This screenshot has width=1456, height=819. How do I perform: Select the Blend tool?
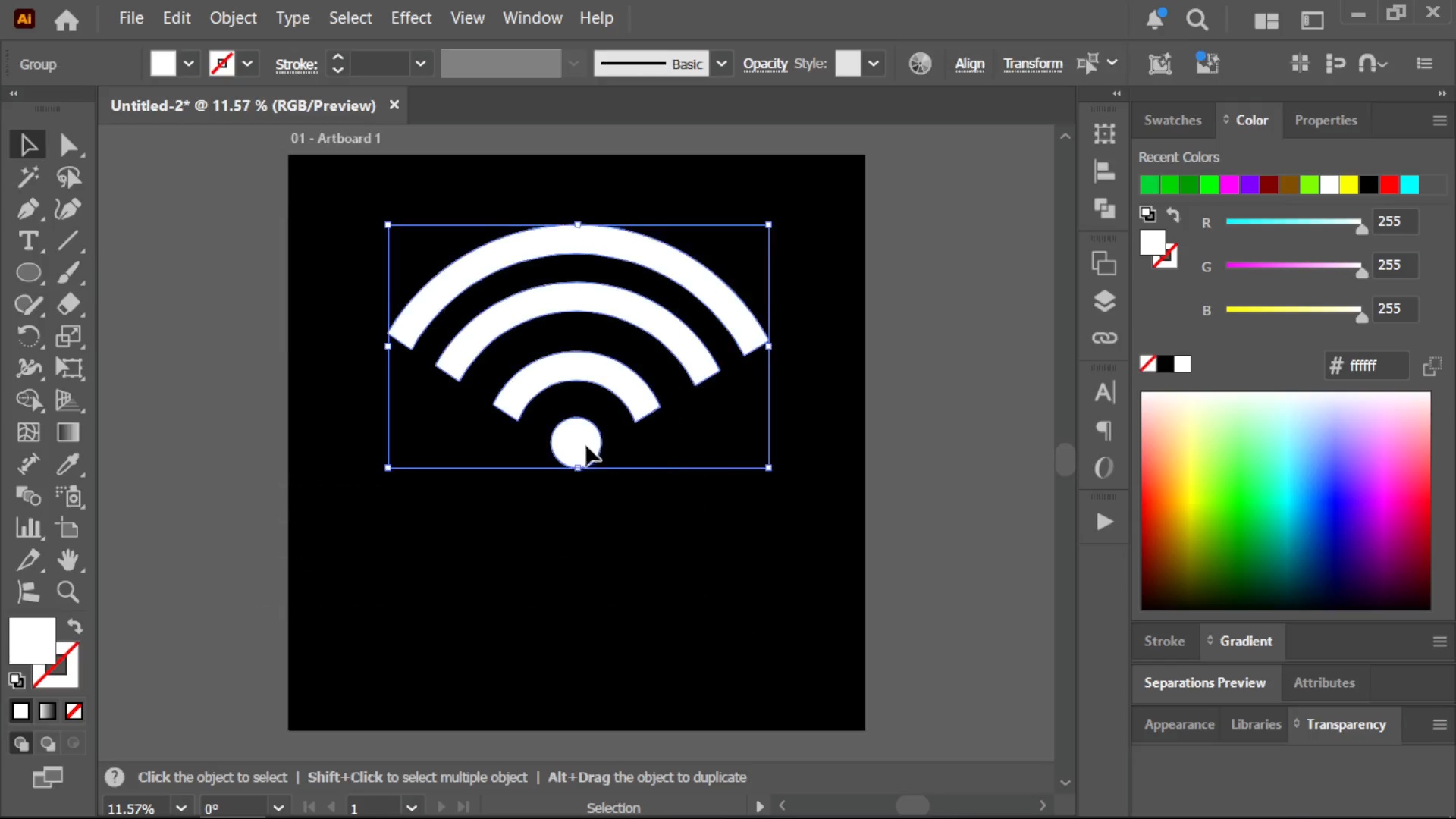point(28,497)
